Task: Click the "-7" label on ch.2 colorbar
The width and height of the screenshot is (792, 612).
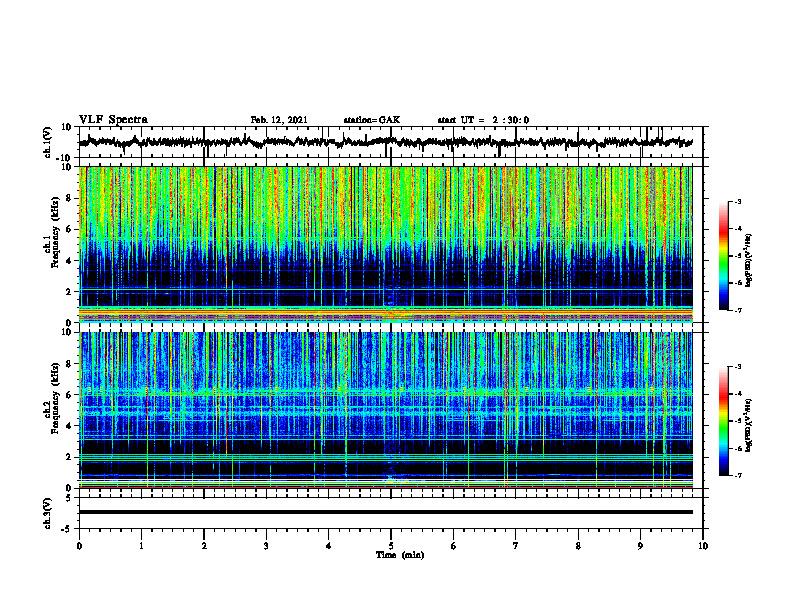Action: coord(737,475)
